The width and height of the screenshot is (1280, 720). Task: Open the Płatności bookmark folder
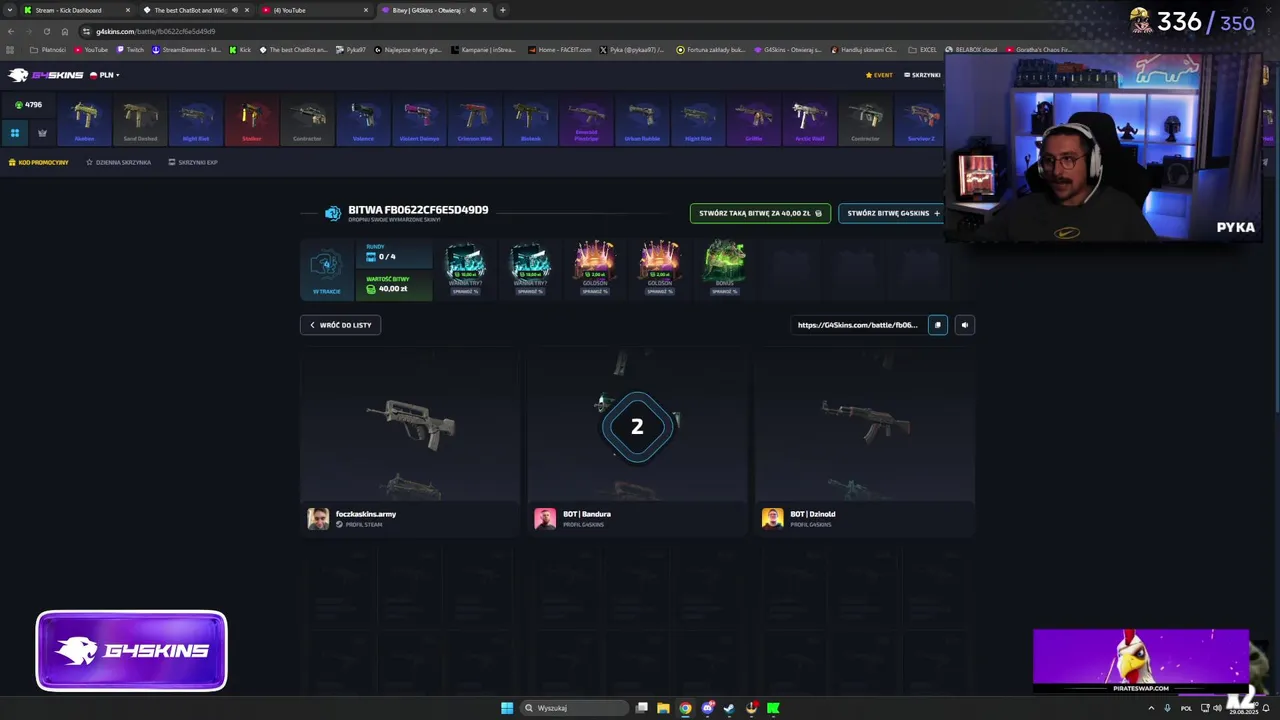[x=48, y=49]
